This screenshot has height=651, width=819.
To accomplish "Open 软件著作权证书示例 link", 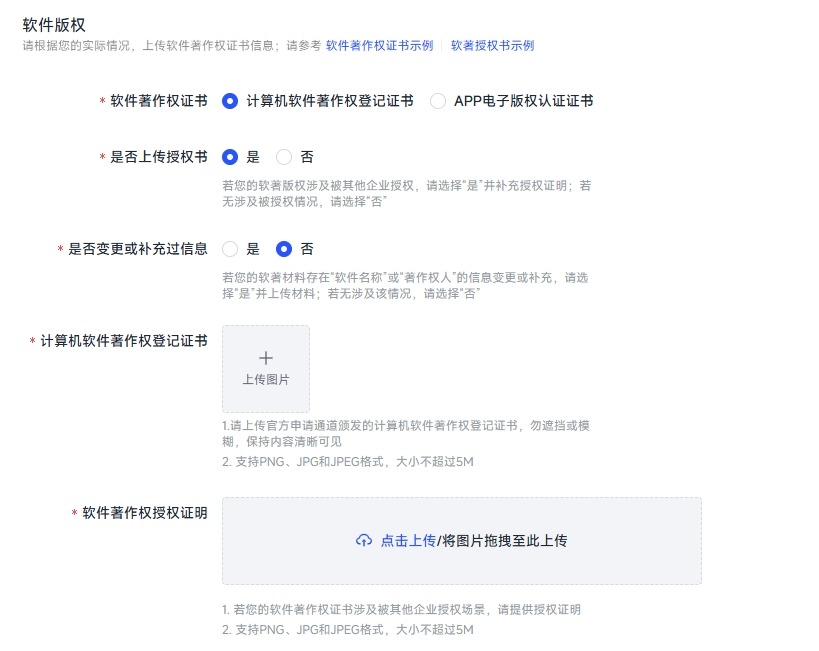I will 379,45.
